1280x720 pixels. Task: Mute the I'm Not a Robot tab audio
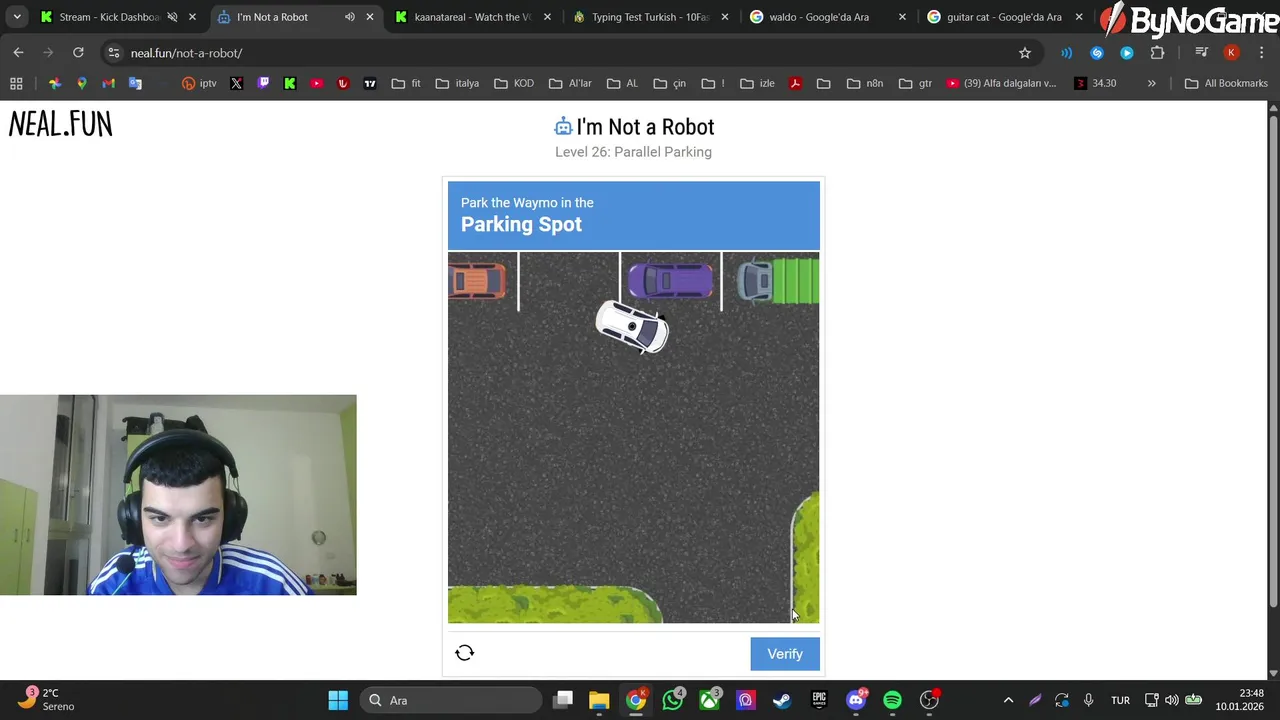click(349, 17)
